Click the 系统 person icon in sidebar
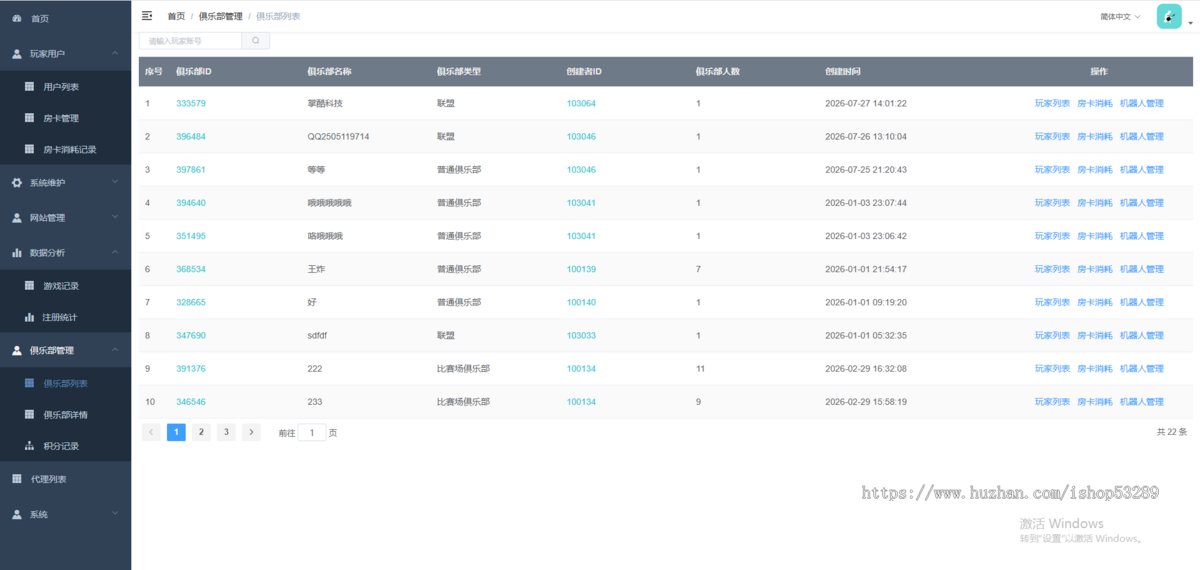1200x570 pixels. [x=16, y=514]
